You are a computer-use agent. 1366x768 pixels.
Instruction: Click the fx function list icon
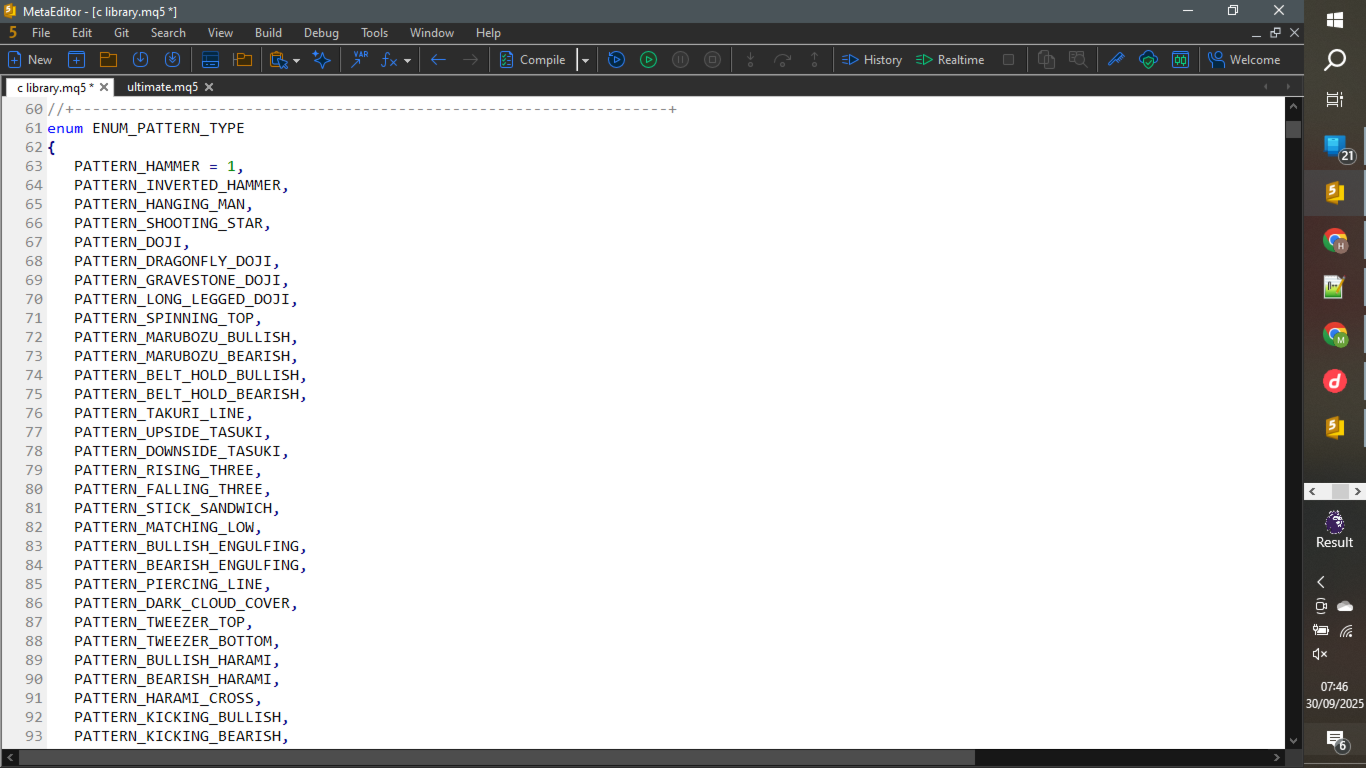click(389, 60)
